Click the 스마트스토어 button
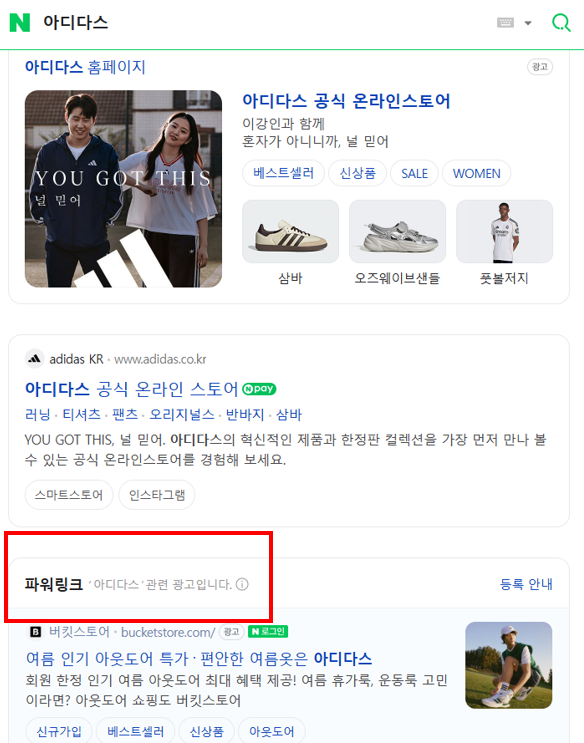584x743 pixels. click(x=69, y=495)
